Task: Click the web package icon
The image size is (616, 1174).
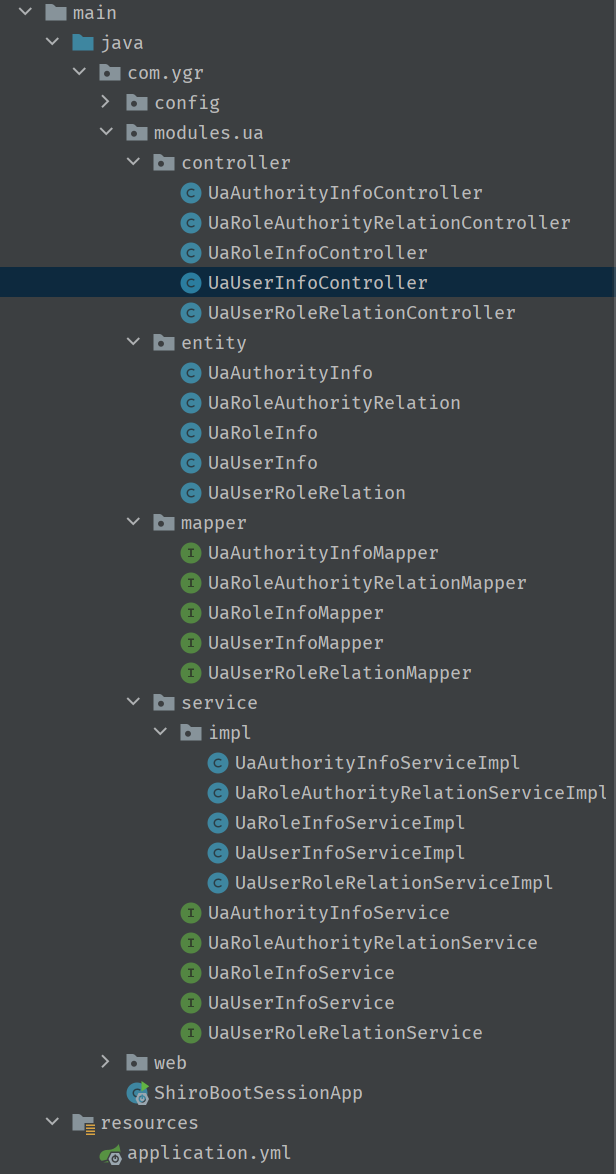Action: [137, 1062]
